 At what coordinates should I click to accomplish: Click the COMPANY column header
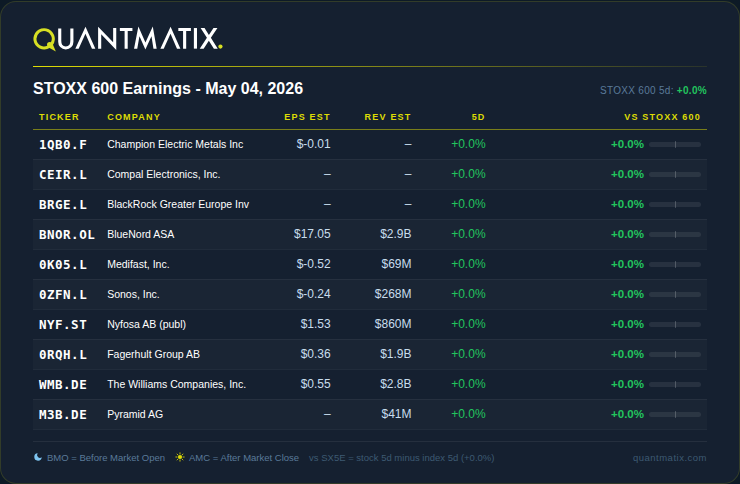[134, 117]
